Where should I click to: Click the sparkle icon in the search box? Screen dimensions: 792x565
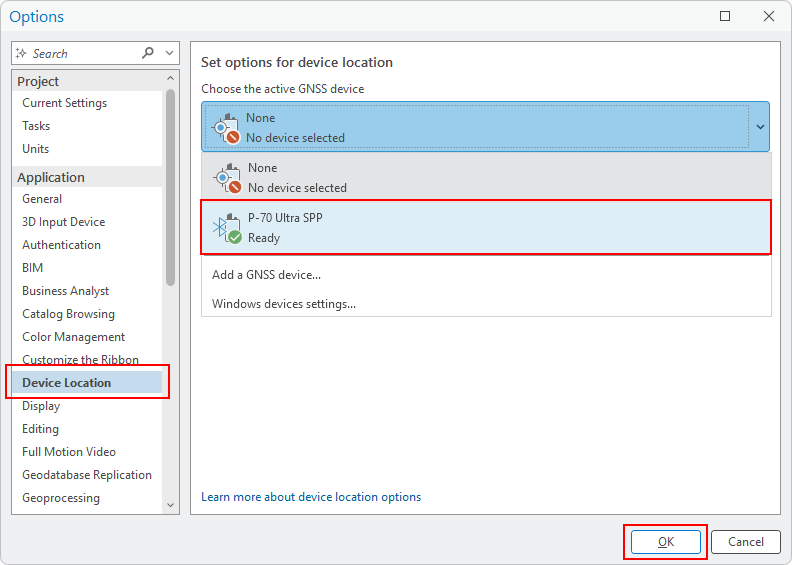[21, 53]
